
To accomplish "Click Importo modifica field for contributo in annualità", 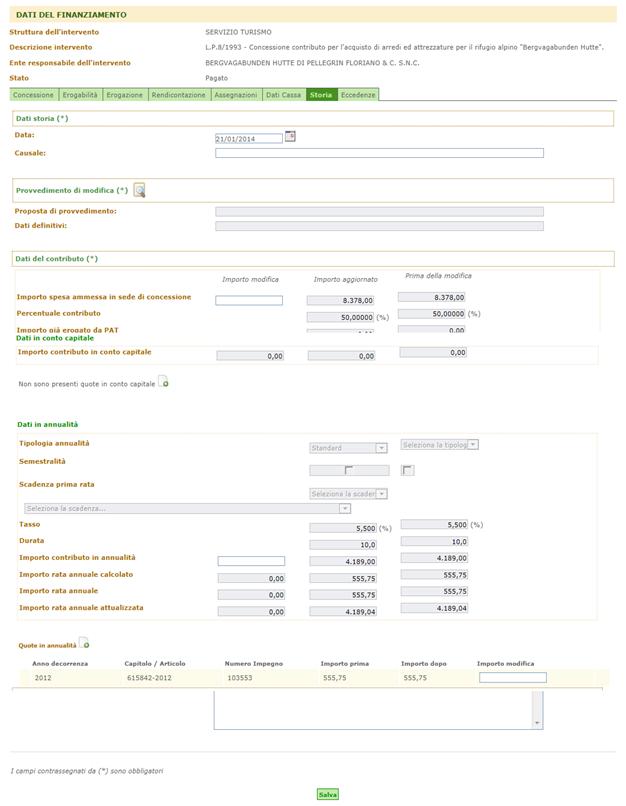I will coord(251,561).
